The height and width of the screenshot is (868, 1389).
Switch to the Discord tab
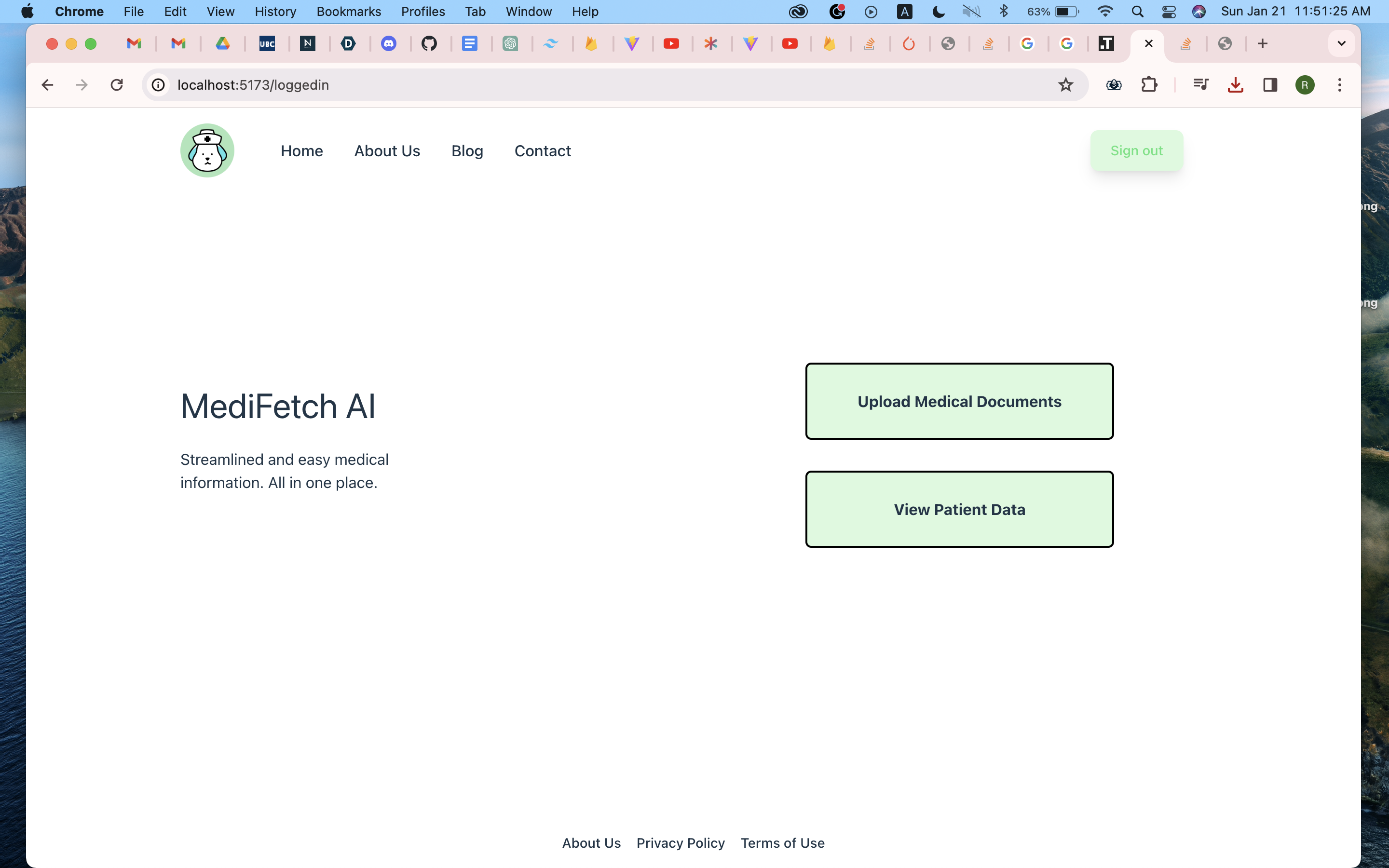[389, 43]
